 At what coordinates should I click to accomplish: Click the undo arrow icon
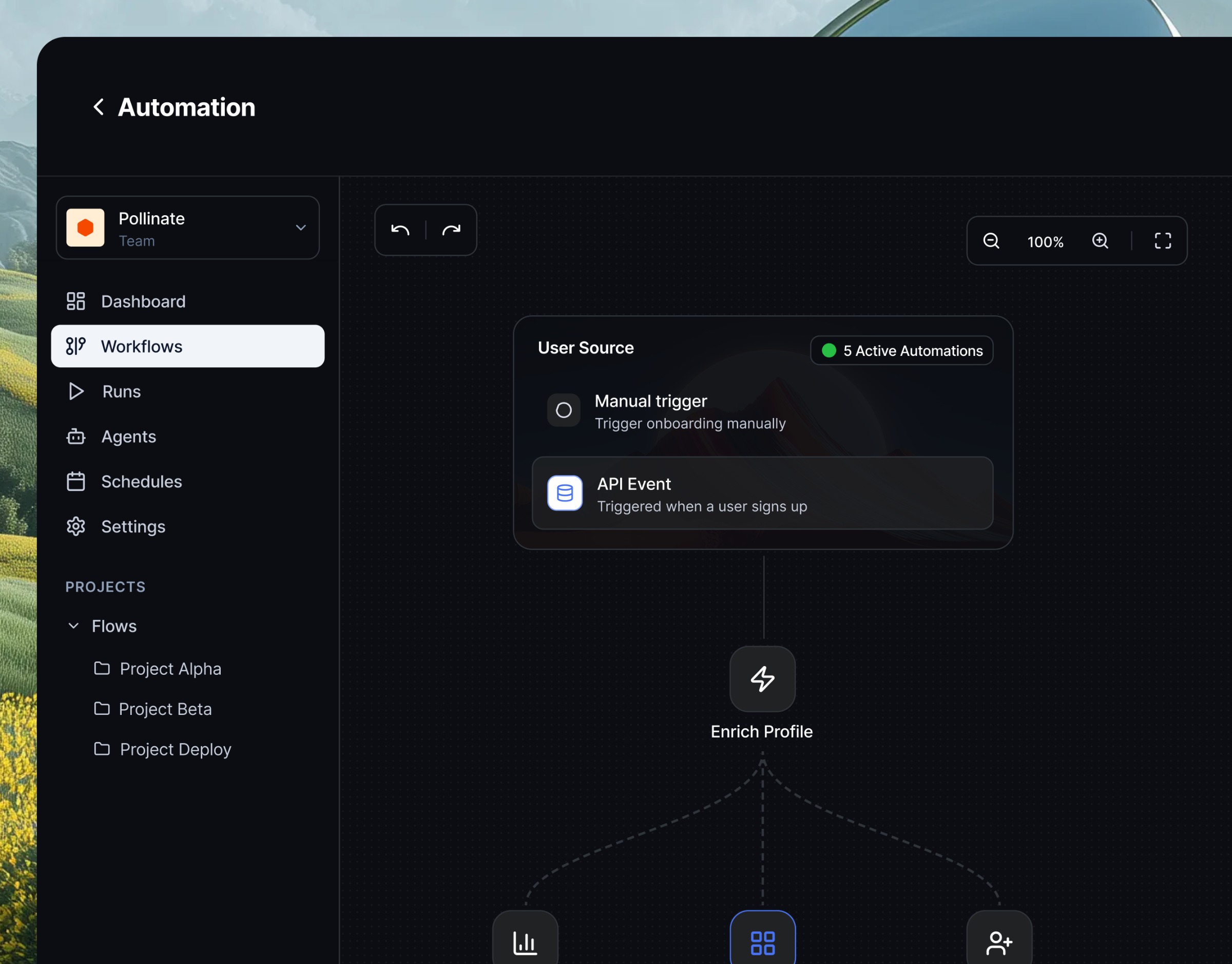coord(400,230)
